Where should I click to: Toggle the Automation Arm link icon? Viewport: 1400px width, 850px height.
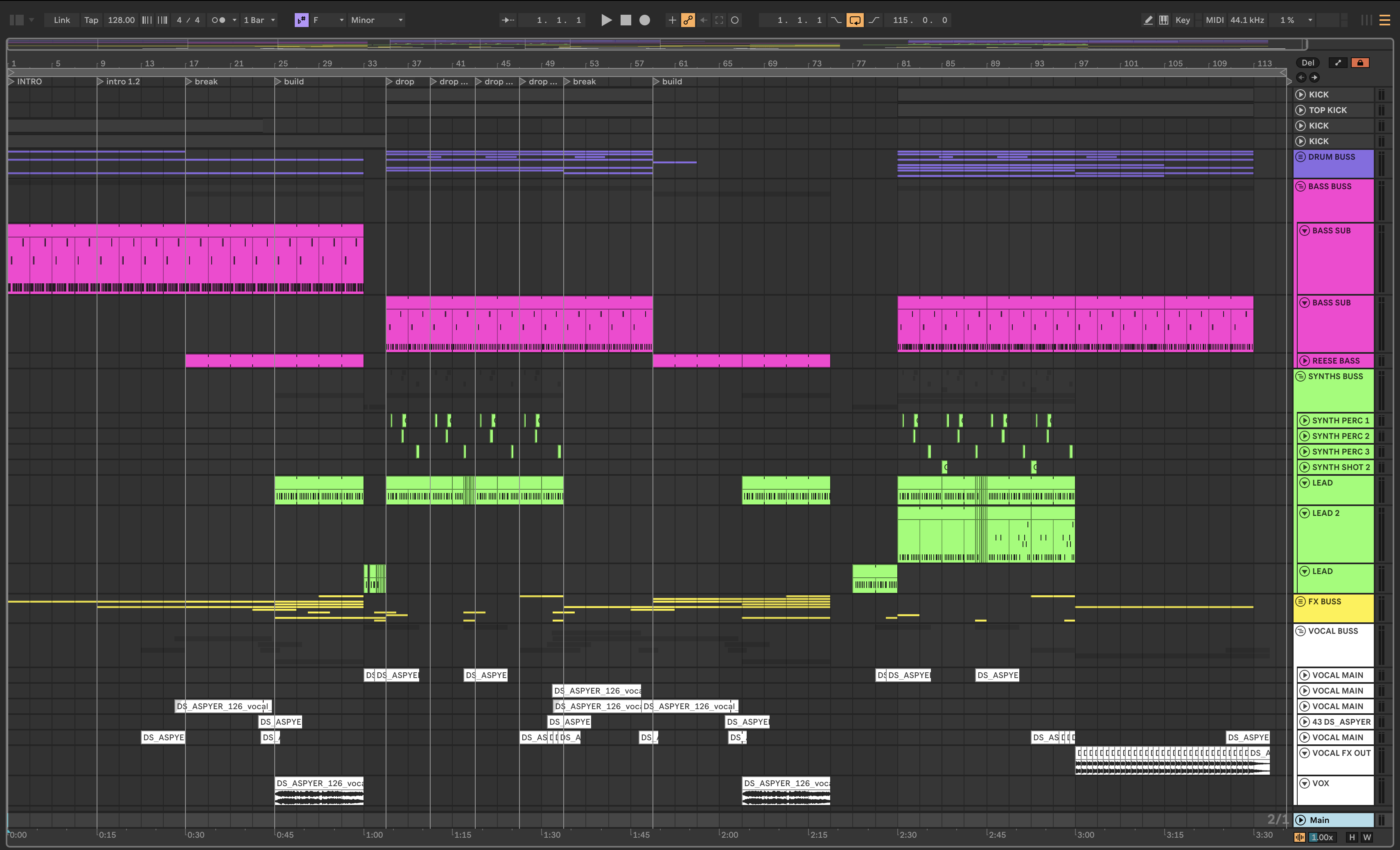687,20
